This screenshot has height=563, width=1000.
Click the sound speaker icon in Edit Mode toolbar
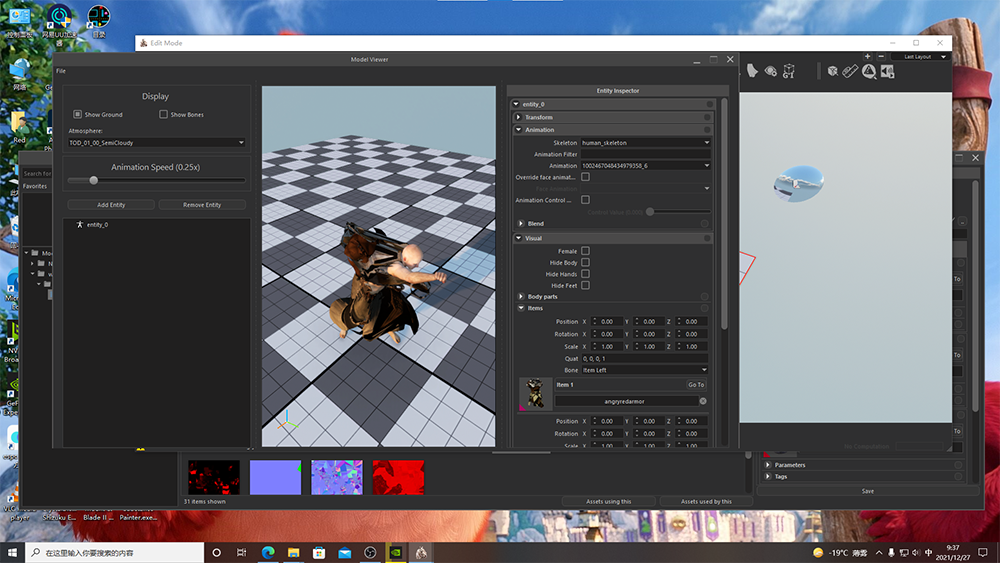click(887, 71)
